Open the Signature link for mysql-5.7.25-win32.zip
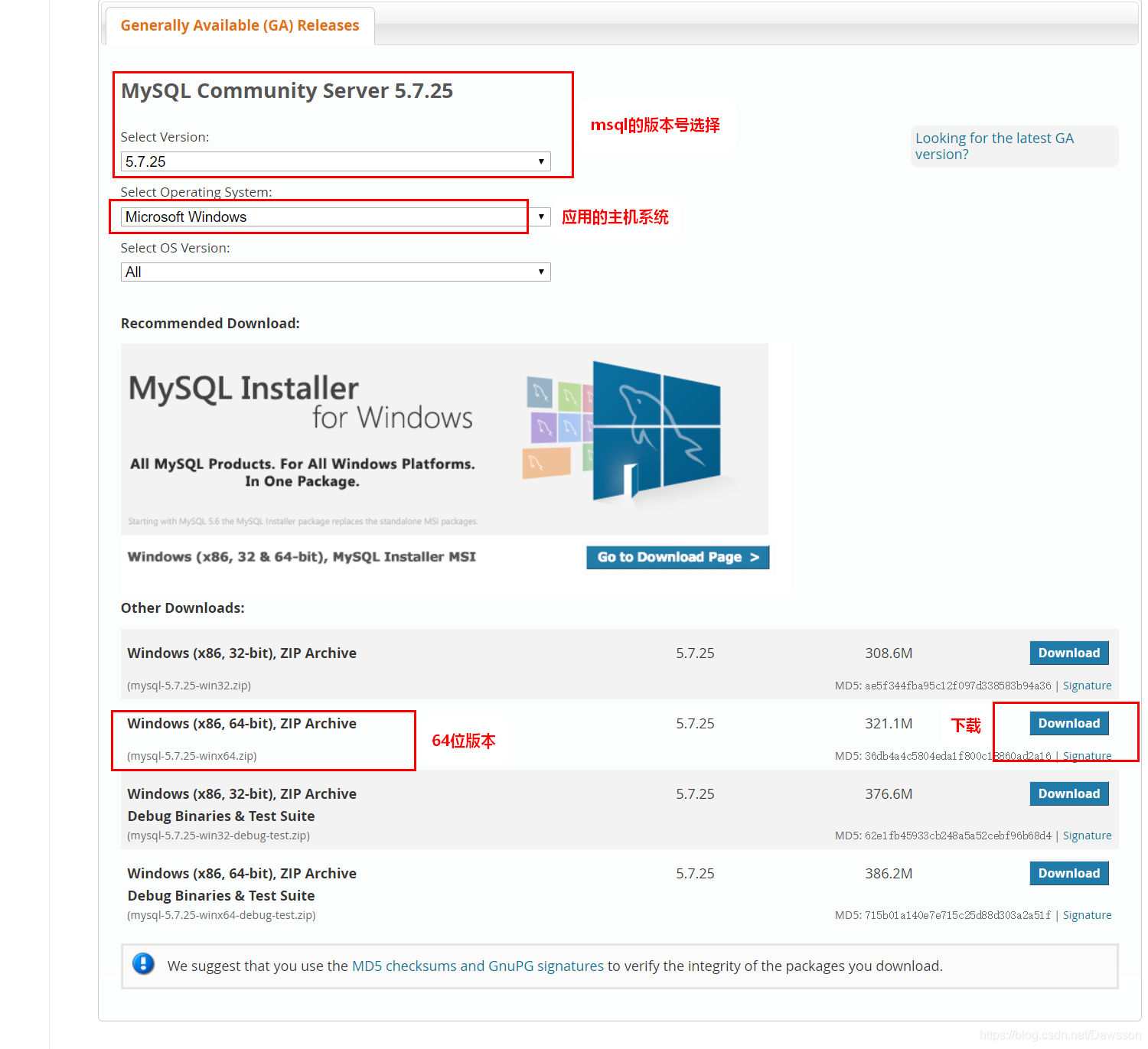 pyautogui.click(x=1087, y=686)
